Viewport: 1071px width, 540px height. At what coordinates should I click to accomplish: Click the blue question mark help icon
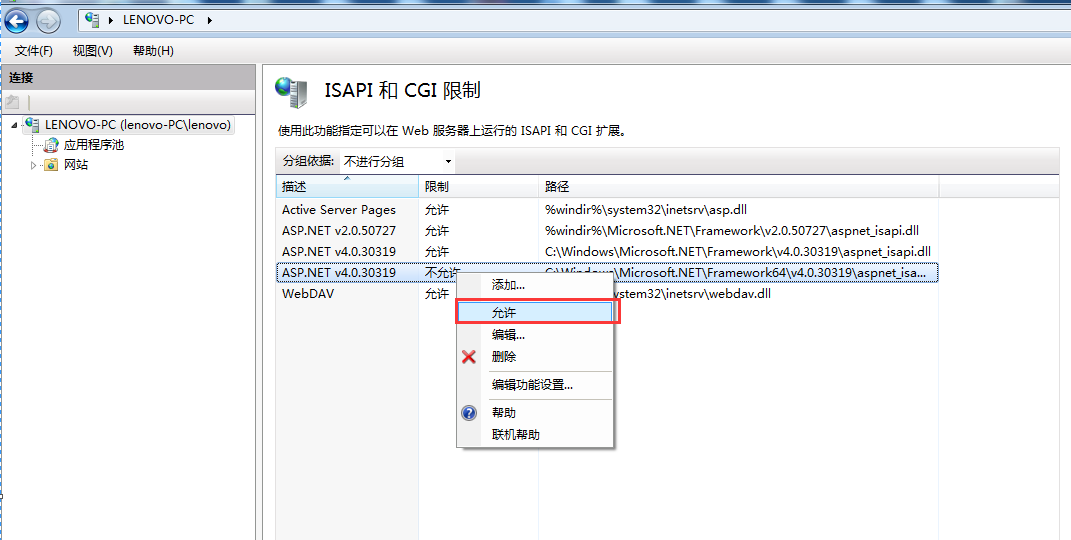(469, 413)
